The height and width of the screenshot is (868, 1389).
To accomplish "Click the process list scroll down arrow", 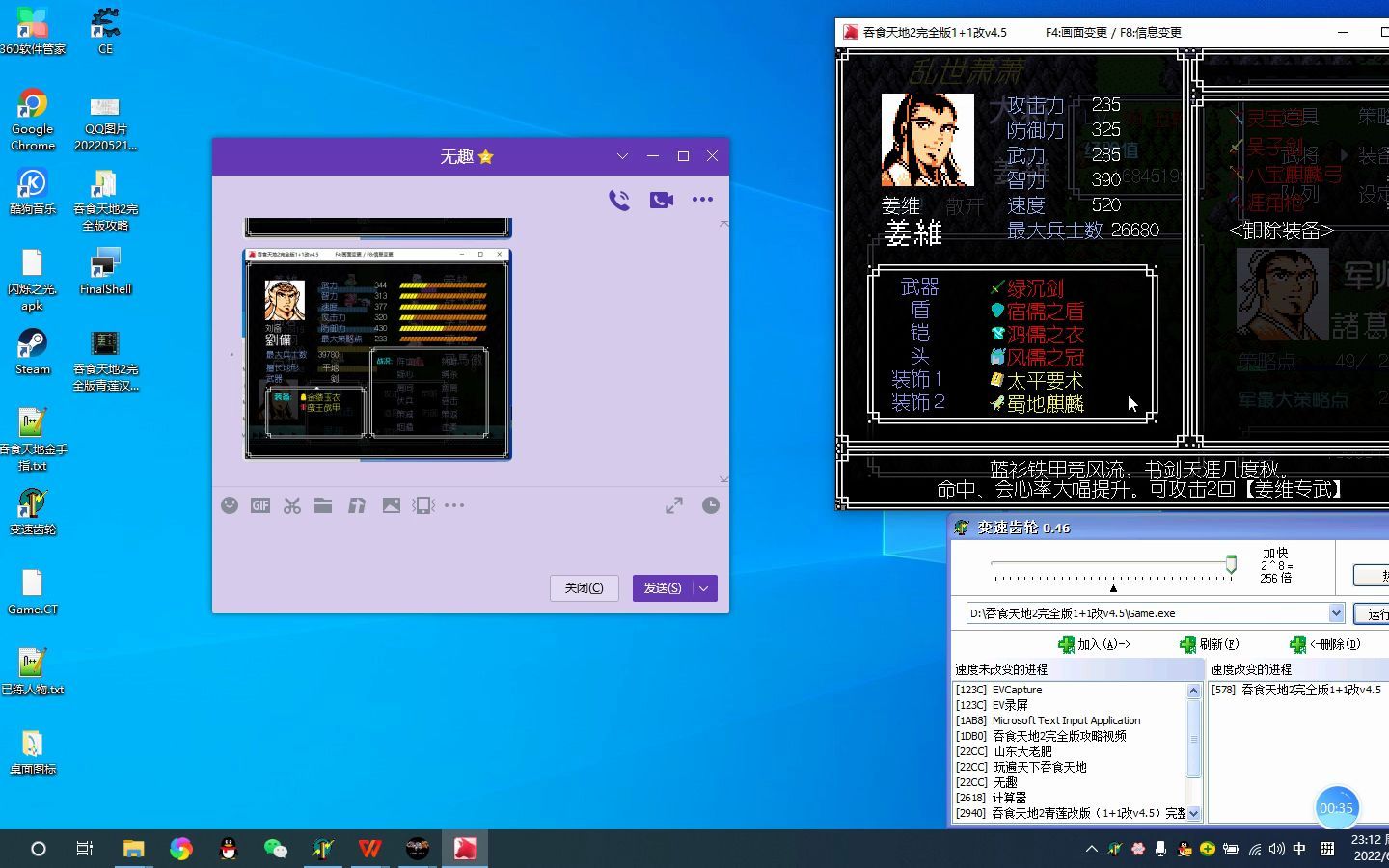I will [x=1193, y=813].
